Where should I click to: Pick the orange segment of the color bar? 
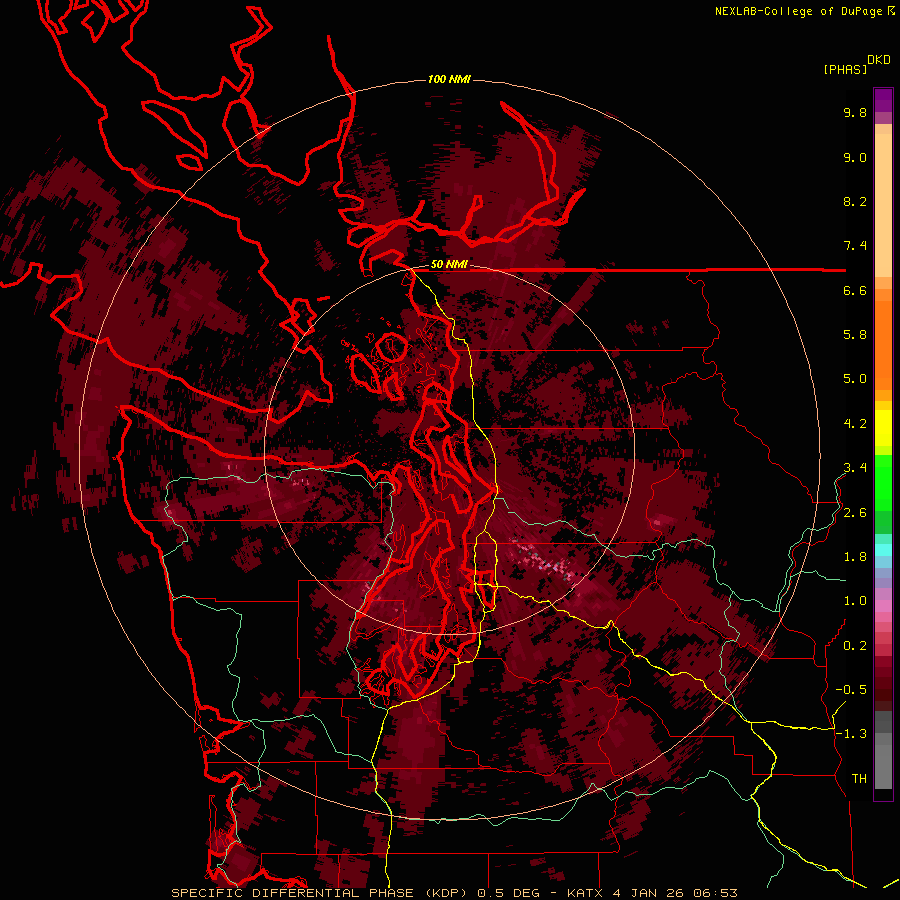pos(883,346)
